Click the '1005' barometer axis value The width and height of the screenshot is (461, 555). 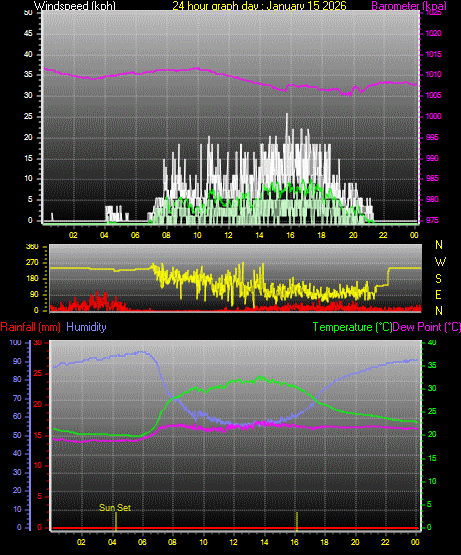433,95
